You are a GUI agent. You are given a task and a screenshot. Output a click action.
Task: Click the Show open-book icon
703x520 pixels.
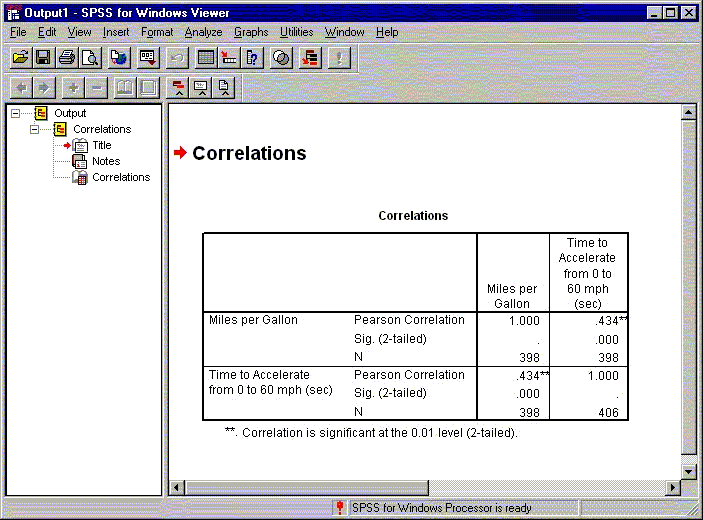125,87
